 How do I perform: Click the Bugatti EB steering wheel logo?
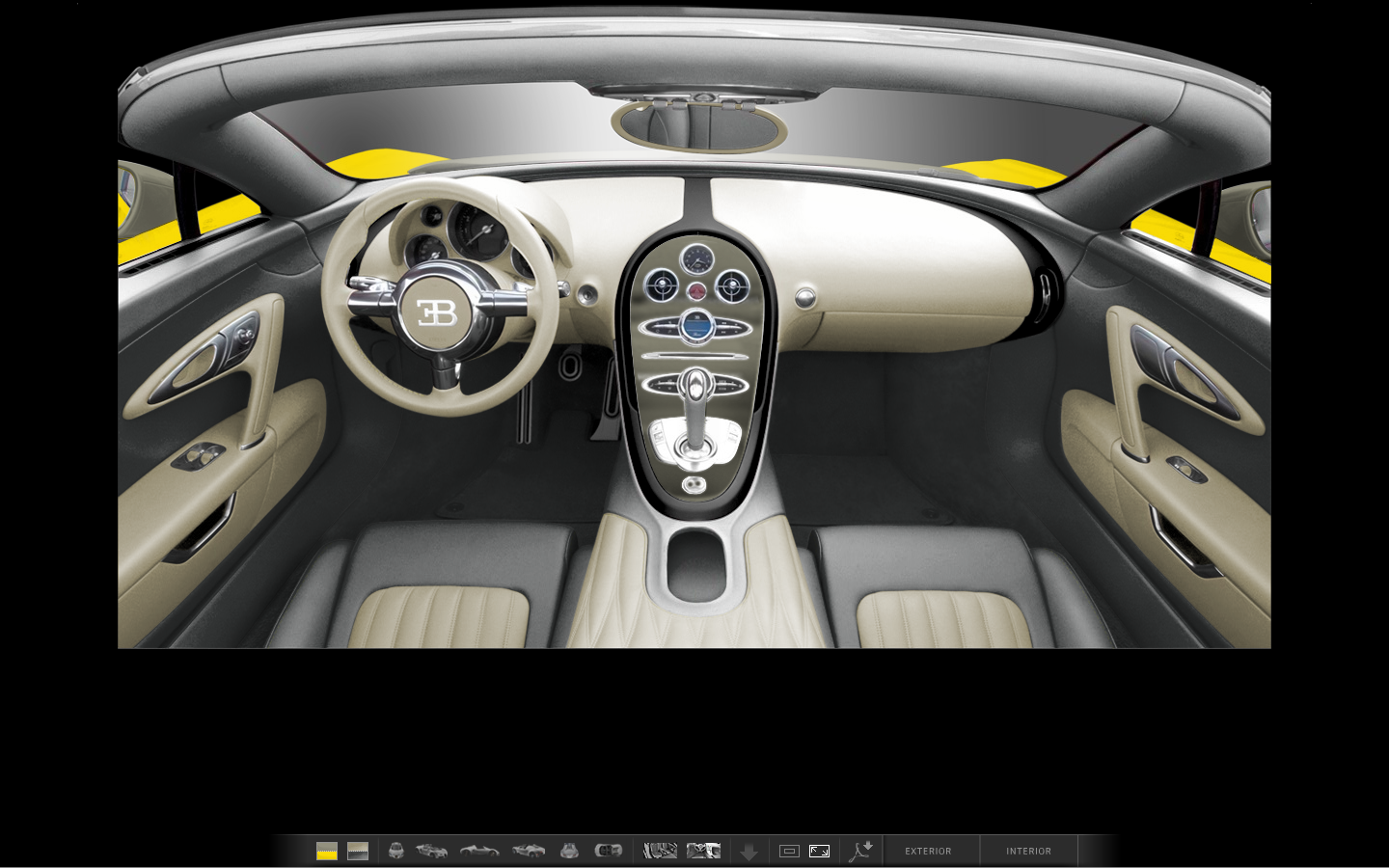point(437,312)
